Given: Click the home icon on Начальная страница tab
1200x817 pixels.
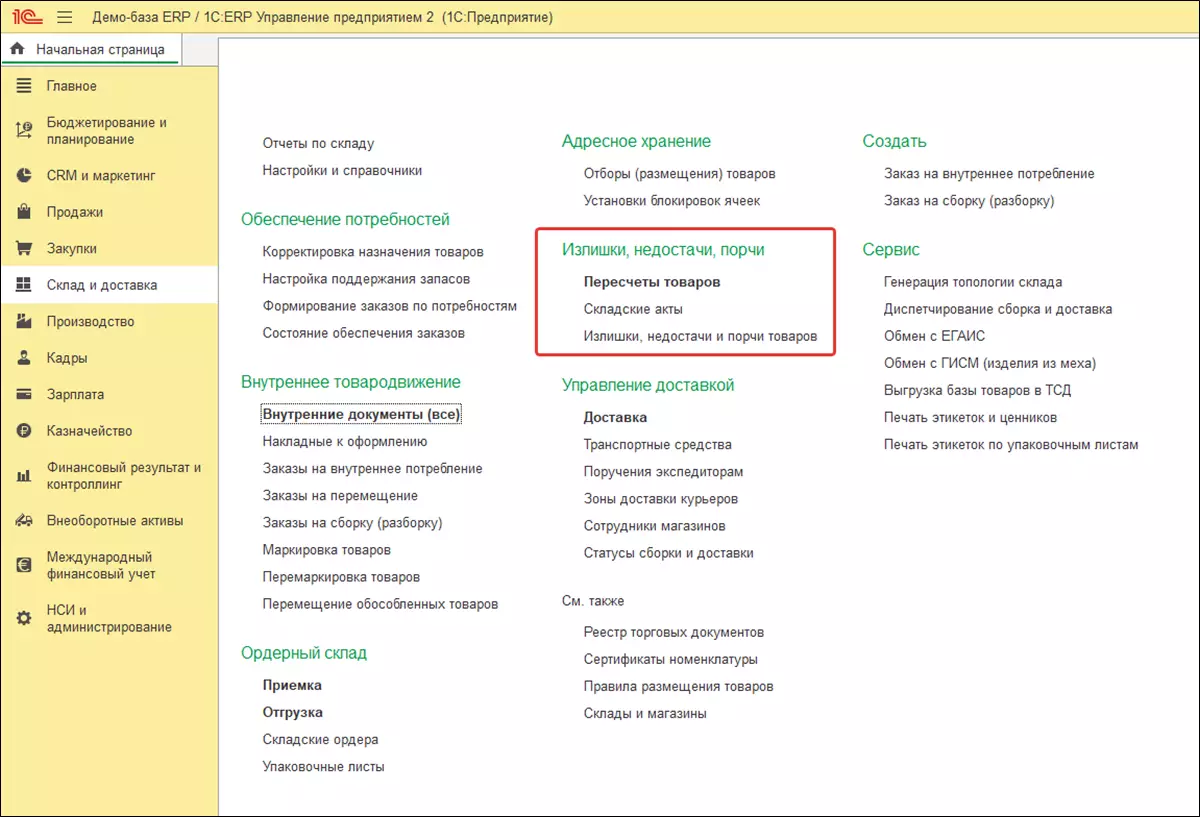Looking at the screenshot, I should [x=16, y=49].
